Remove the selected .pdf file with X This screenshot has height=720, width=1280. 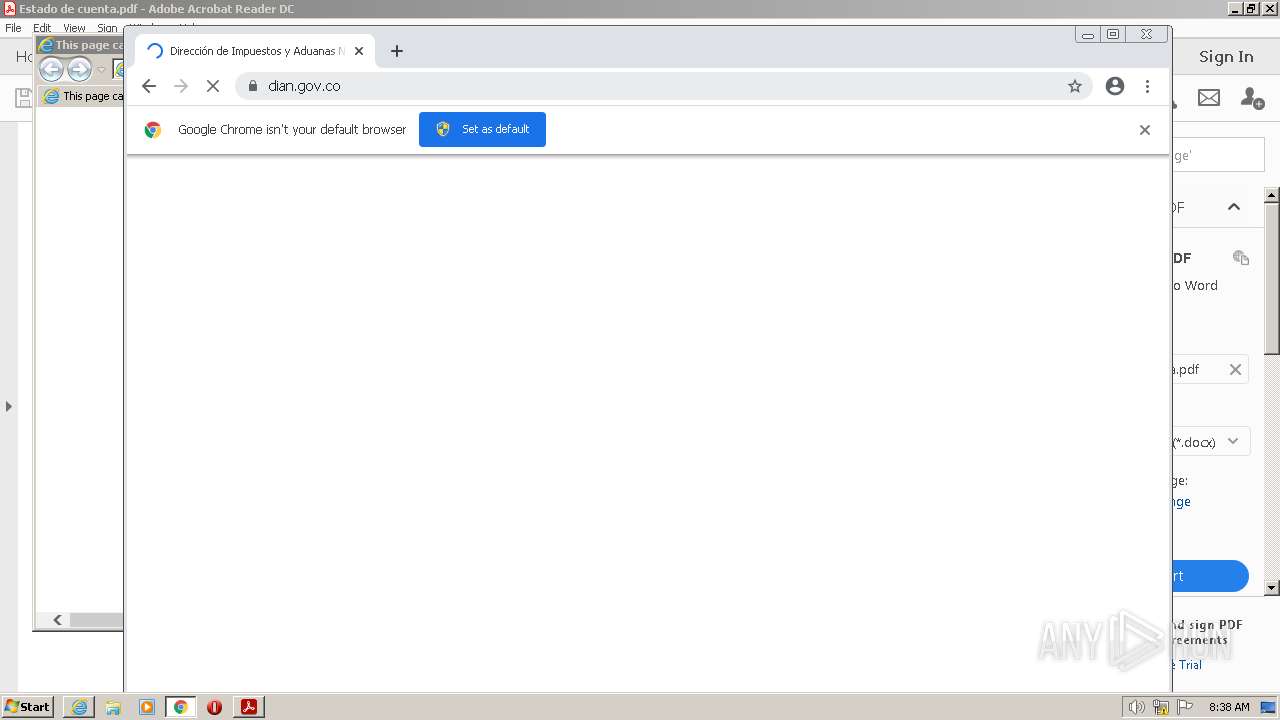1235,369
